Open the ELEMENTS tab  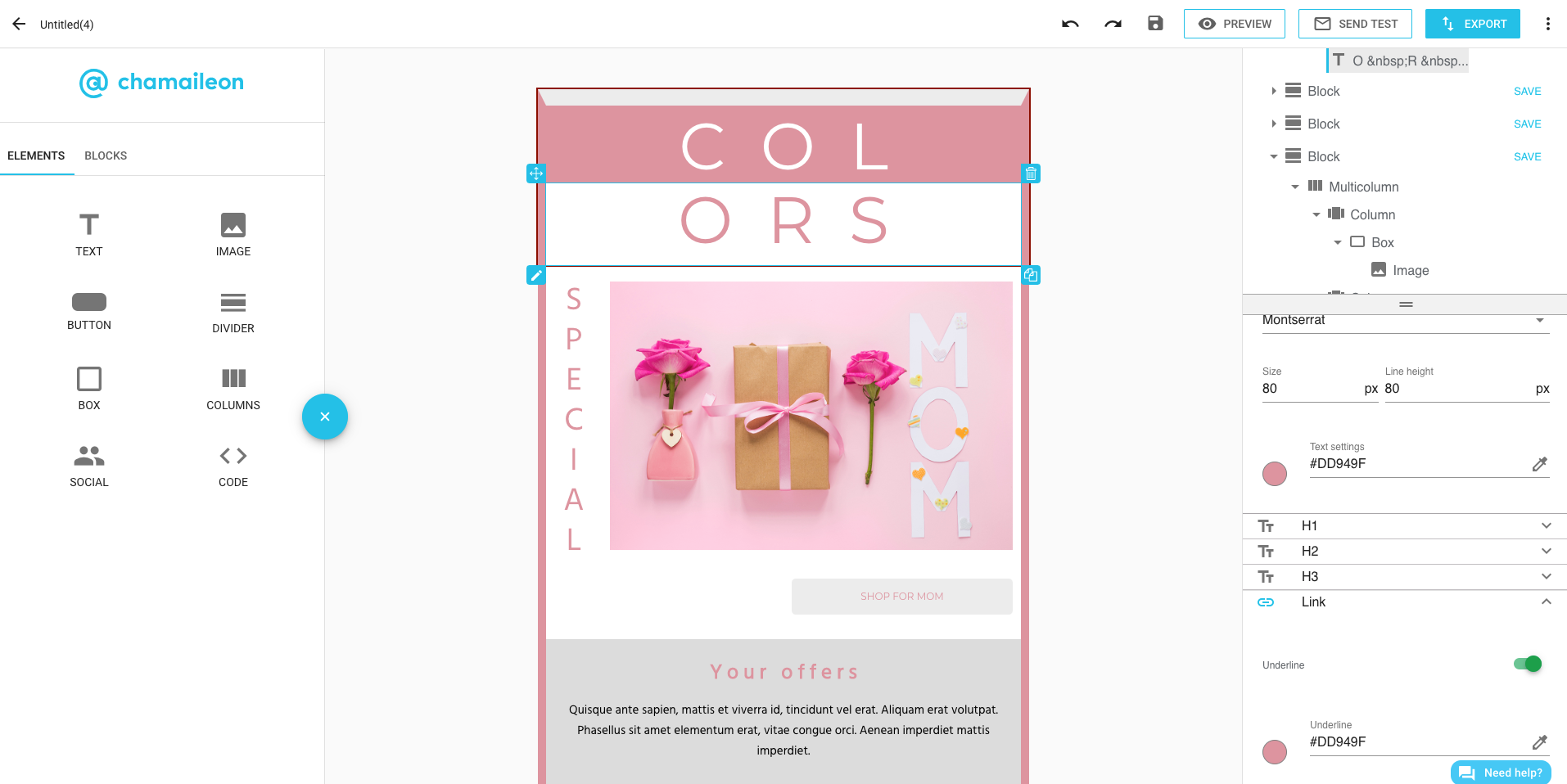tap(36, 155)
